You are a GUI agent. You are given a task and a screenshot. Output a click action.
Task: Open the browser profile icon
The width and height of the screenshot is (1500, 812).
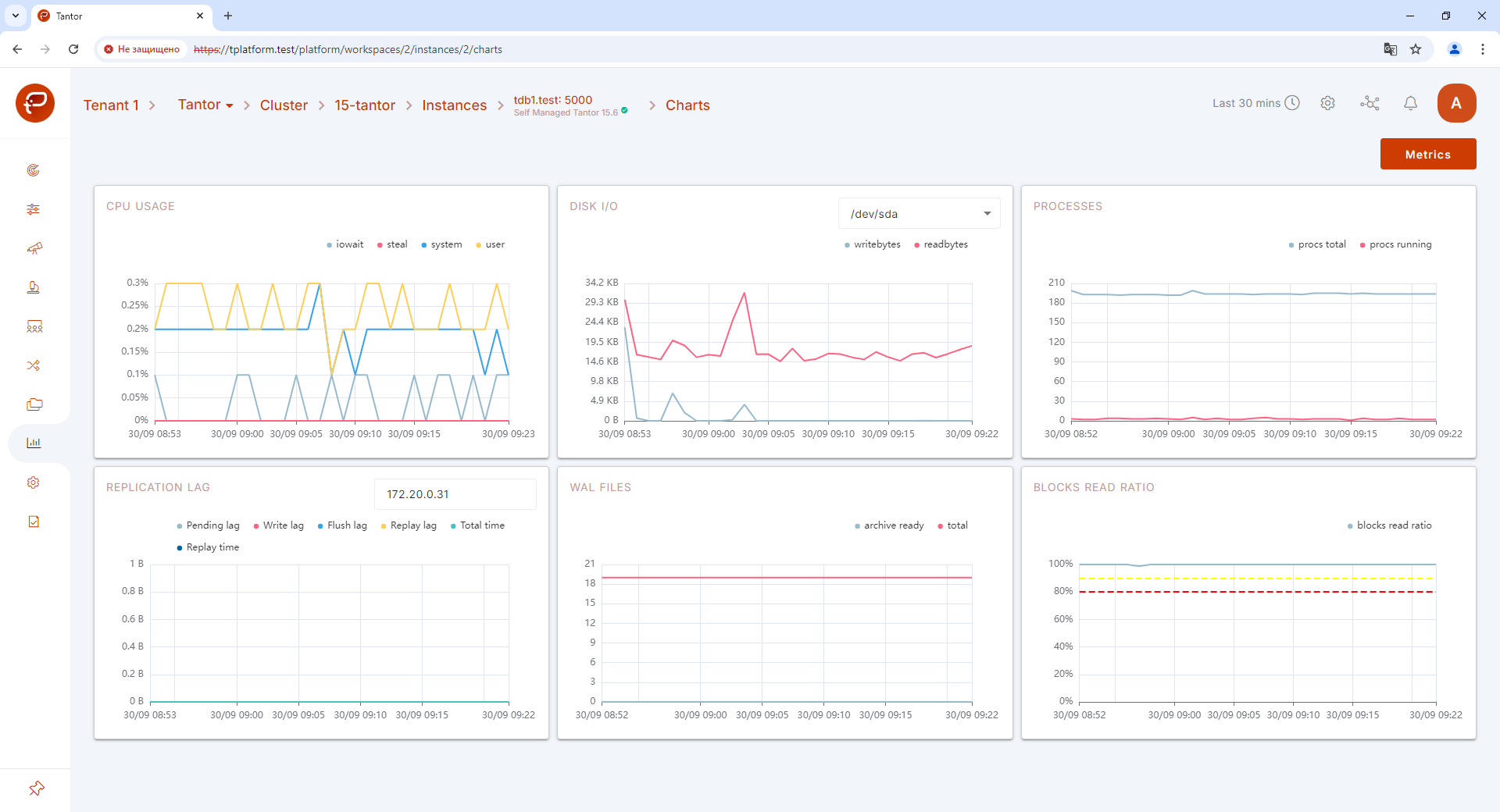pyautogui.click(x=1455, y=49)
